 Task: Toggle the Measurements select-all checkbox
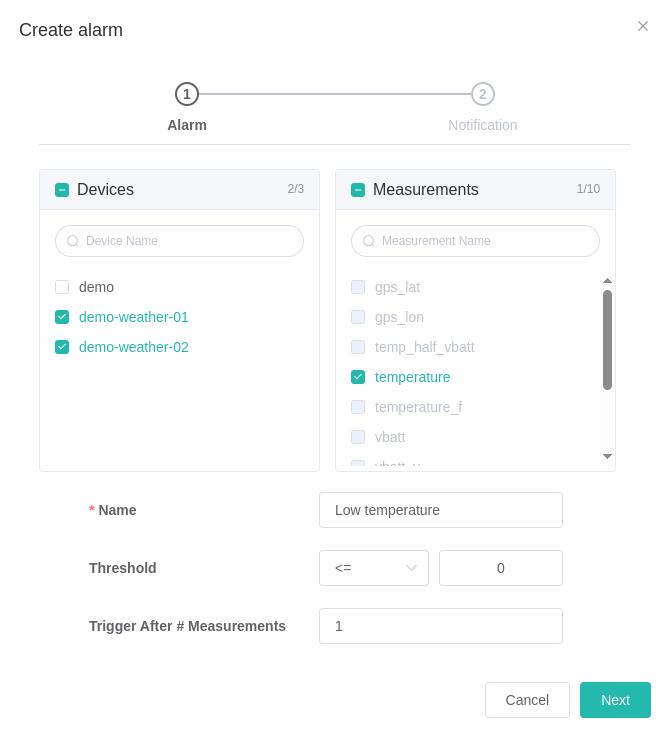pyautogui.click(x=358, y=190)
